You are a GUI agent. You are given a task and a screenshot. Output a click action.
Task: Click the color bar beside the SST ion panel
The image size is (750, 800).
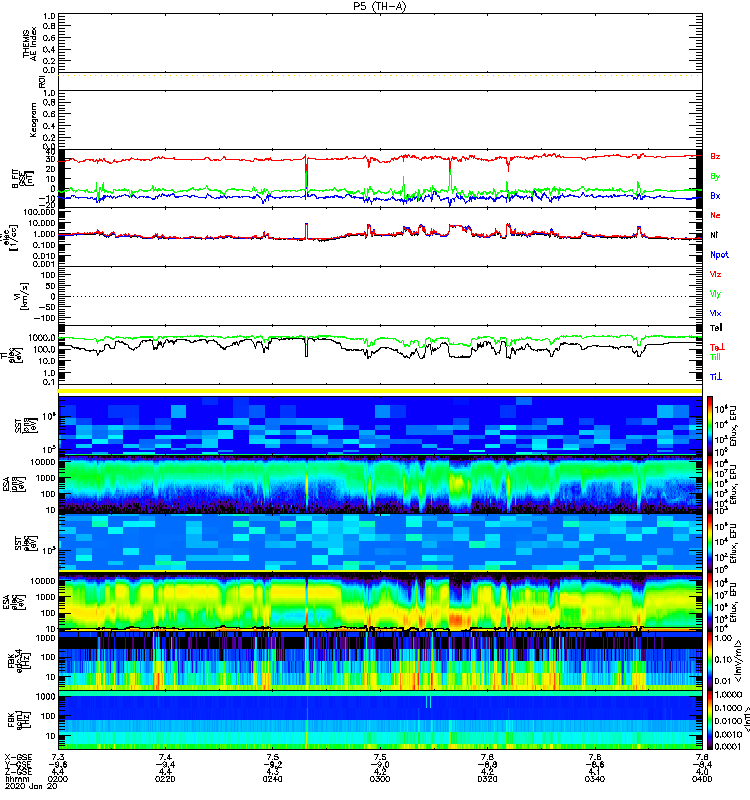tap(710, 424)
